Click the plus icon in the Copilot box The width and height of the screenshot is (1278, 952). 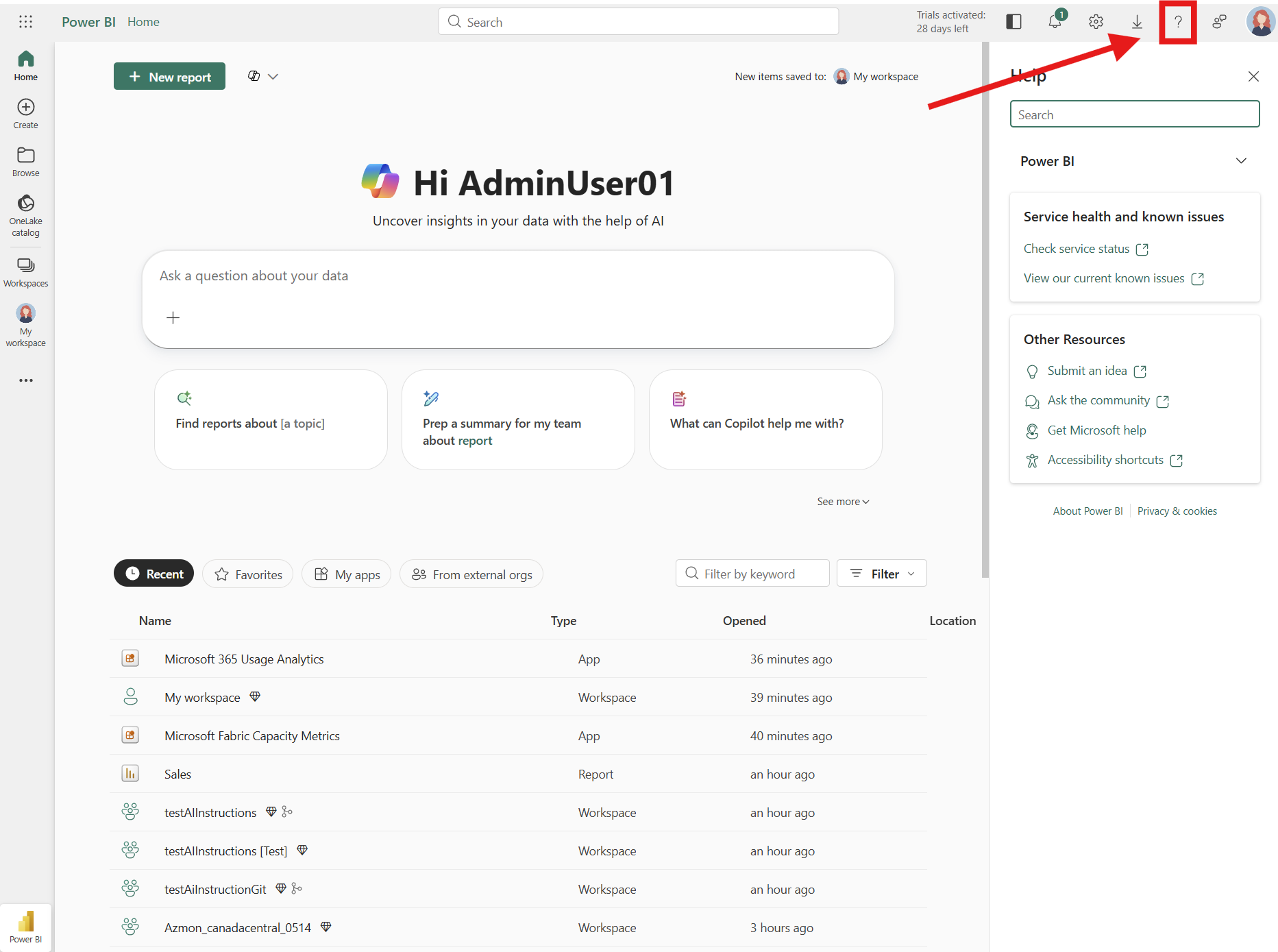[x=173, y=318]
